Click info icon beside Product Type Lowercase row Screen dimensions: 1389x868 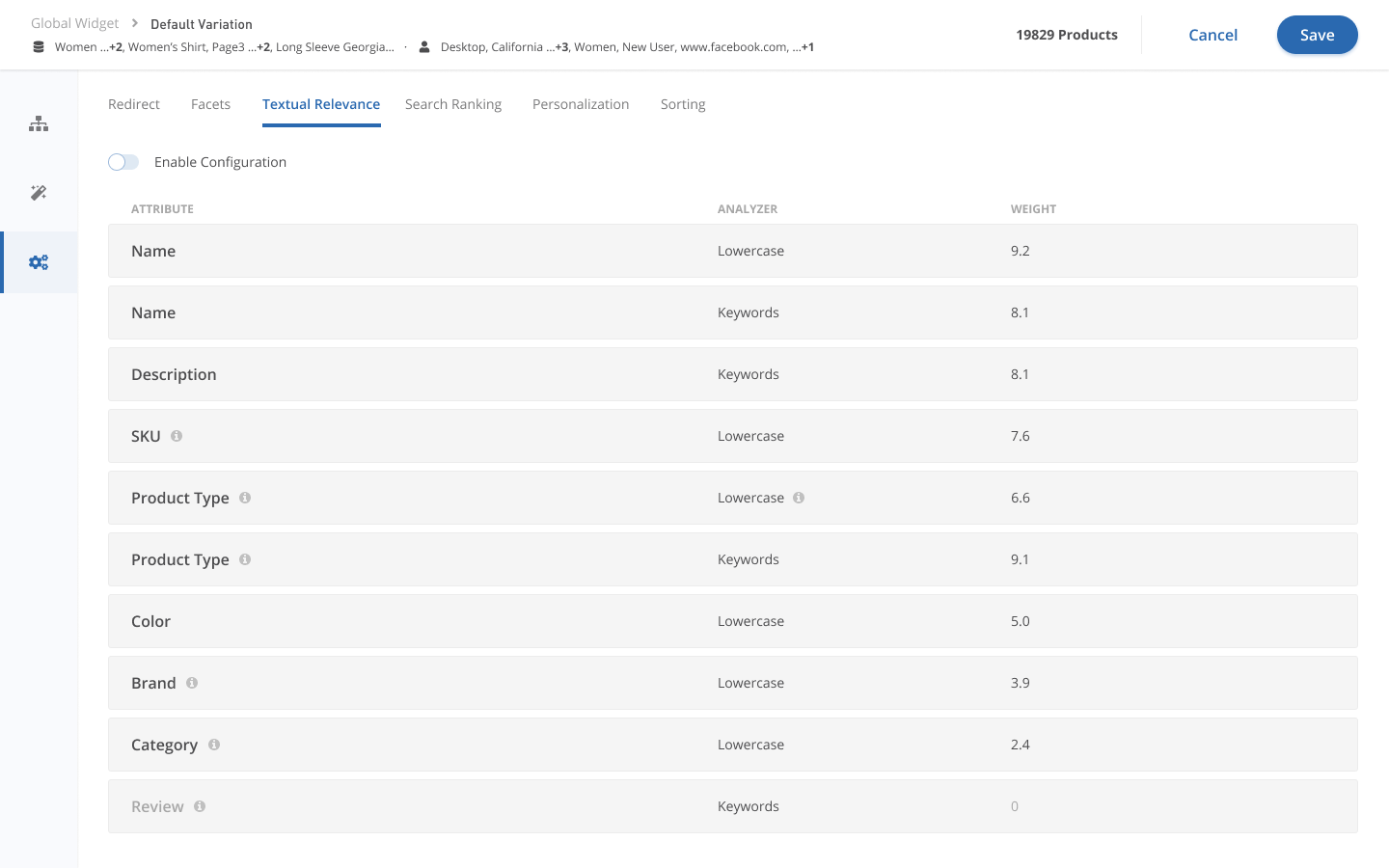pyautogui.click(x=245, y=498)
